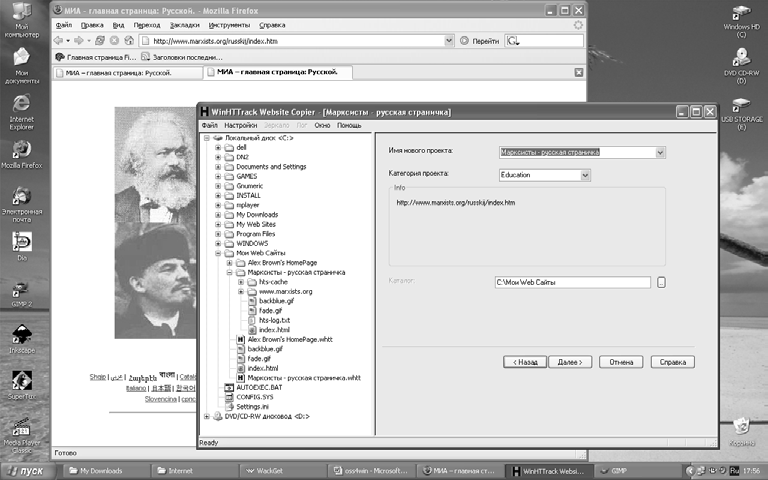Click the Firefox Home toolbar icon
Viewport: 768px width, 480px height.
coord(129,41)
